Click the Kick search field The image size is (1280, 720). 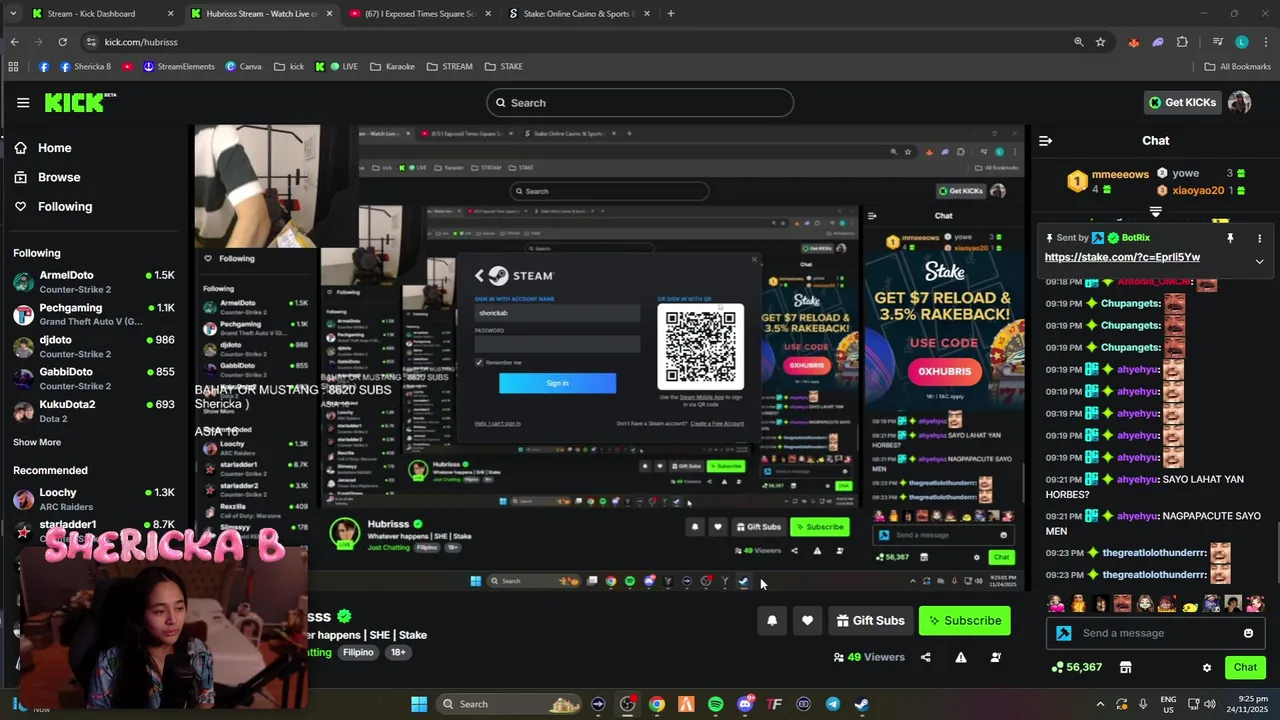640,103
